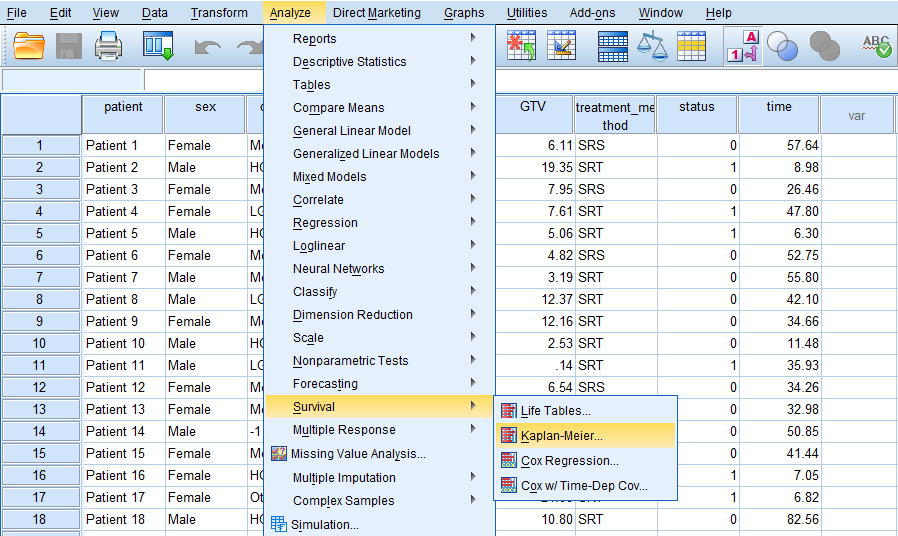Image resolution: width=898 pixels, height=536 pixels.
Task: Open the Direct Marketing menu
Action: (x=377, y=13)
